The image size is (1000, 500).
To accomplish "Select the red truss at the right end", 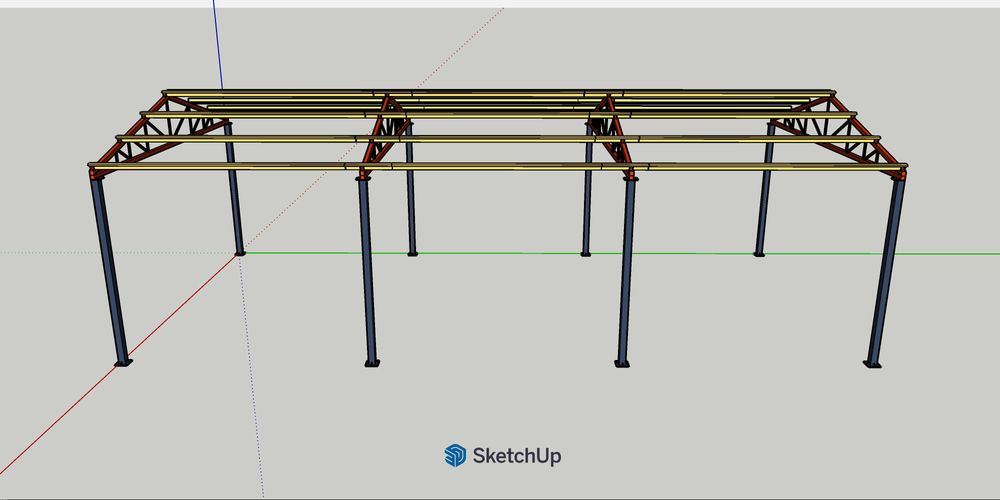I will [839, 136].
